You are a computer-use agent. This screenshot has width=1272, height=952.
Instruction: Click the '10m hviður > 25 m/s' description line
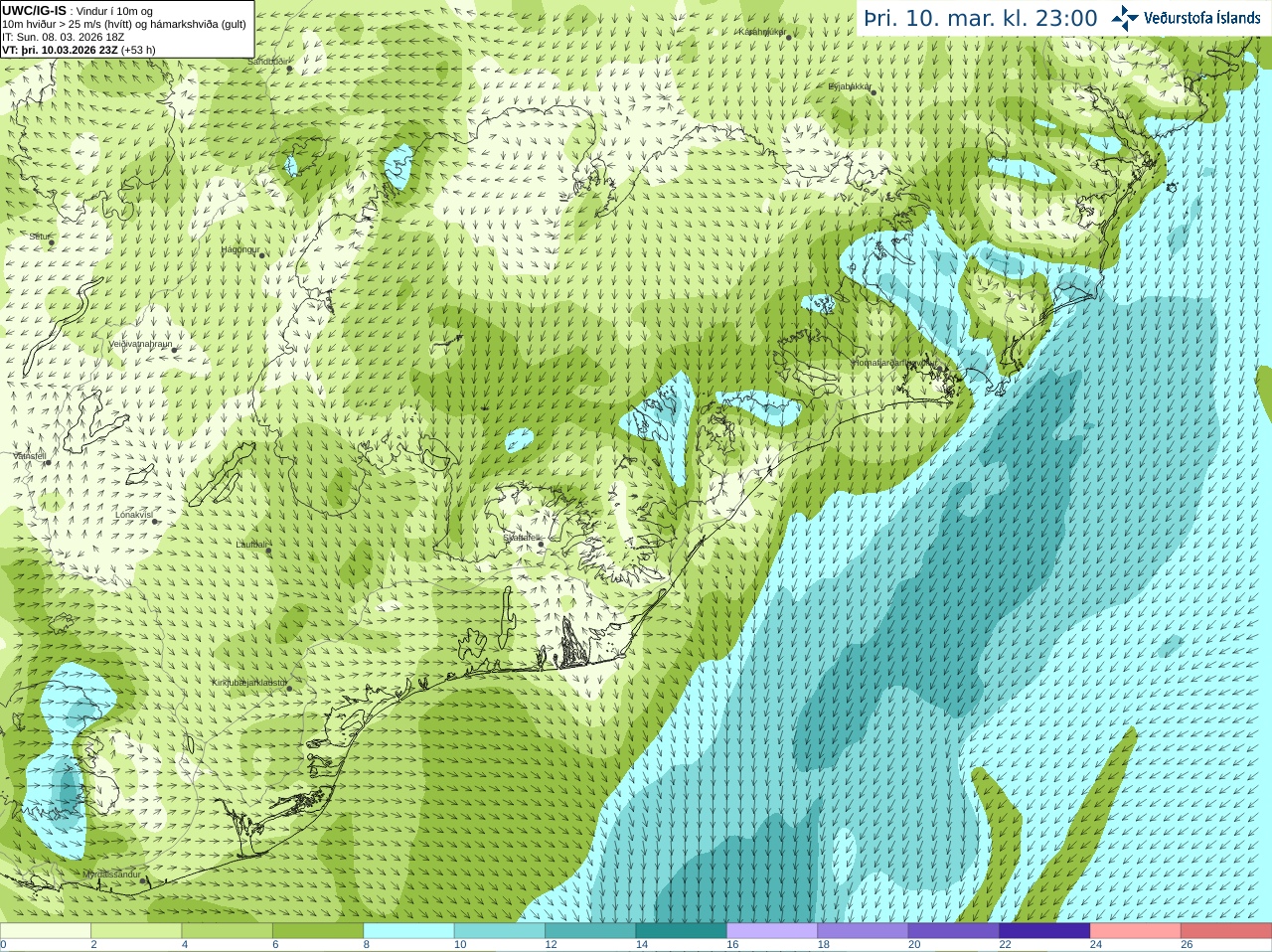click(x=124, y=24)
